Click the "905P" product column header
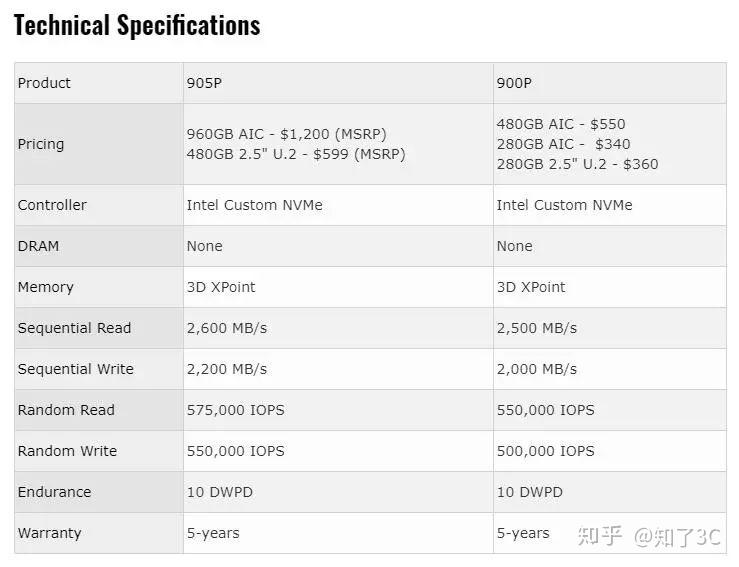This screenshot has width=739, height=567. pos(204,83)
